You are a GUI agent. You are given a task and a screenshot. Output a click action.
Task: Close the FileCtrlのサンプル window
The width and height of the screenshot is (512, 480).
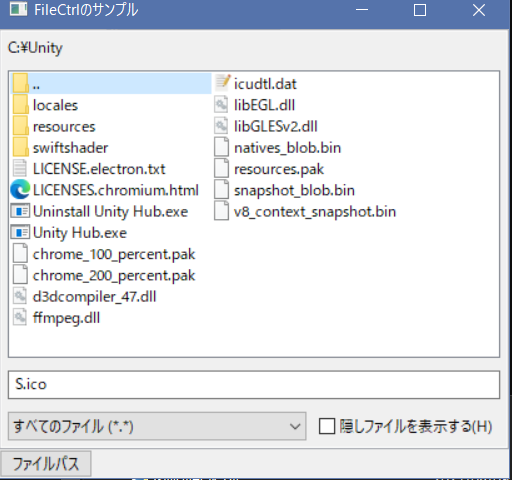click(479, 10)
